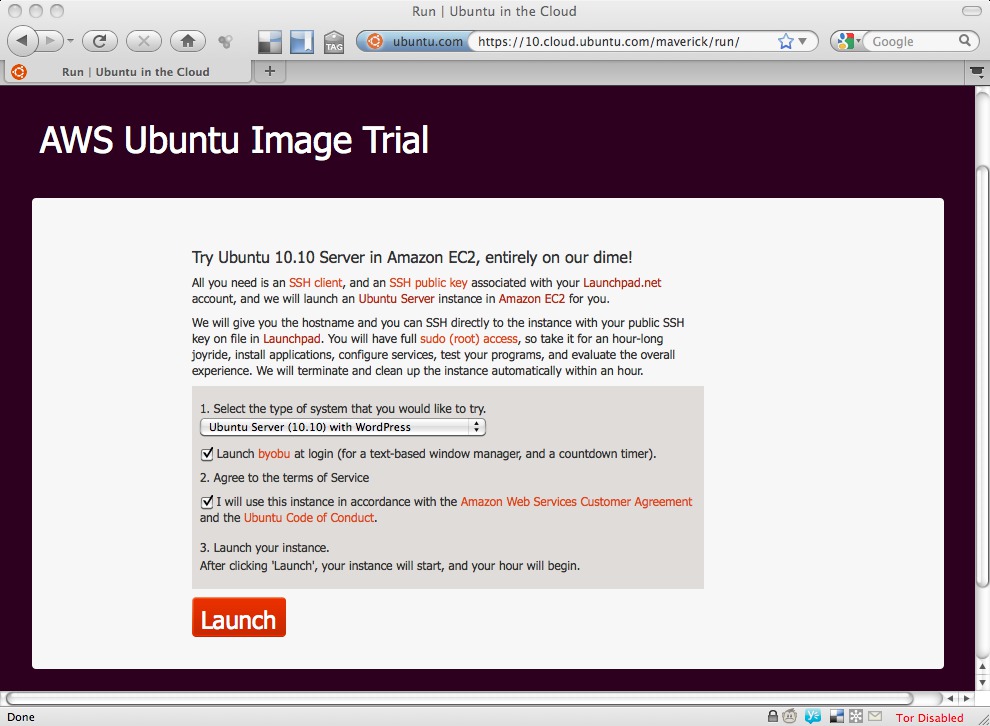Open the Amazon Web Services Customer Agreement link
This screenshot has width=990, height=726.
[x=576, y=502]
